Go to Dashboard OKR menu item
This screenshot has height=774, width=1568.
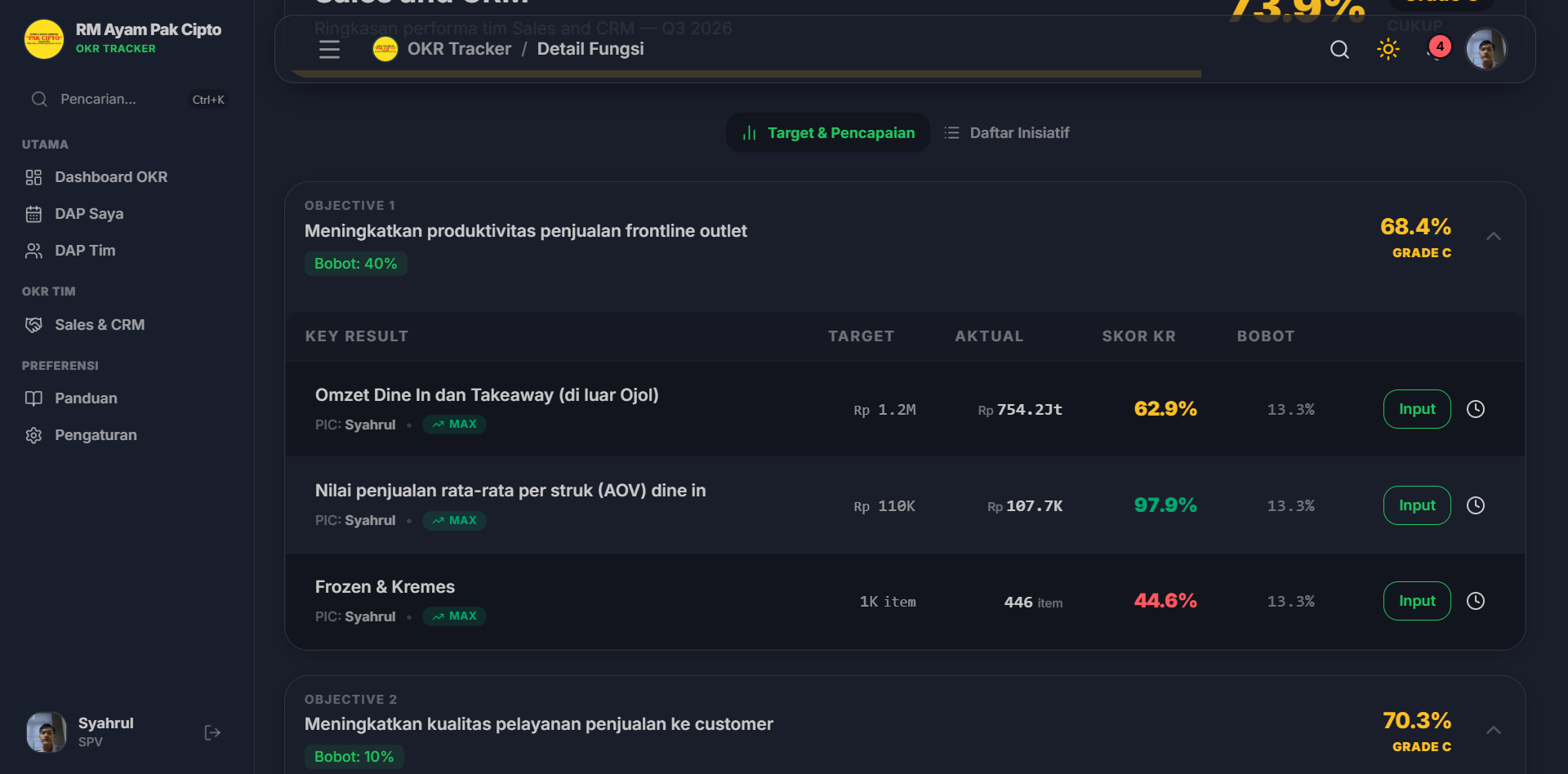coord(127,177)
